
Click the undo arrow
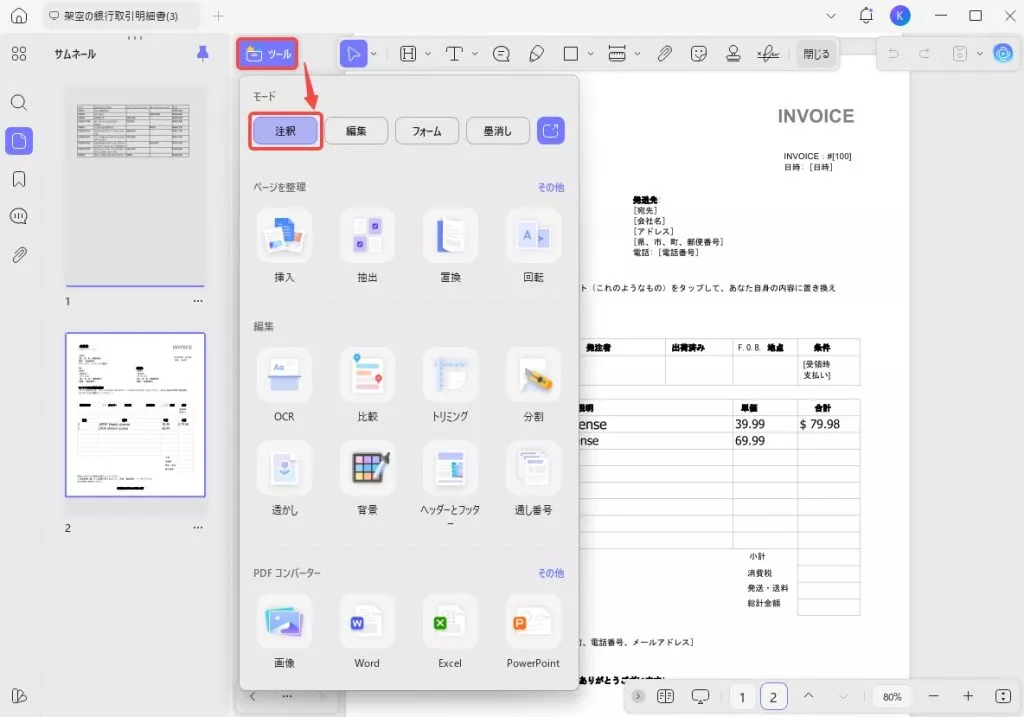(893, 54)
